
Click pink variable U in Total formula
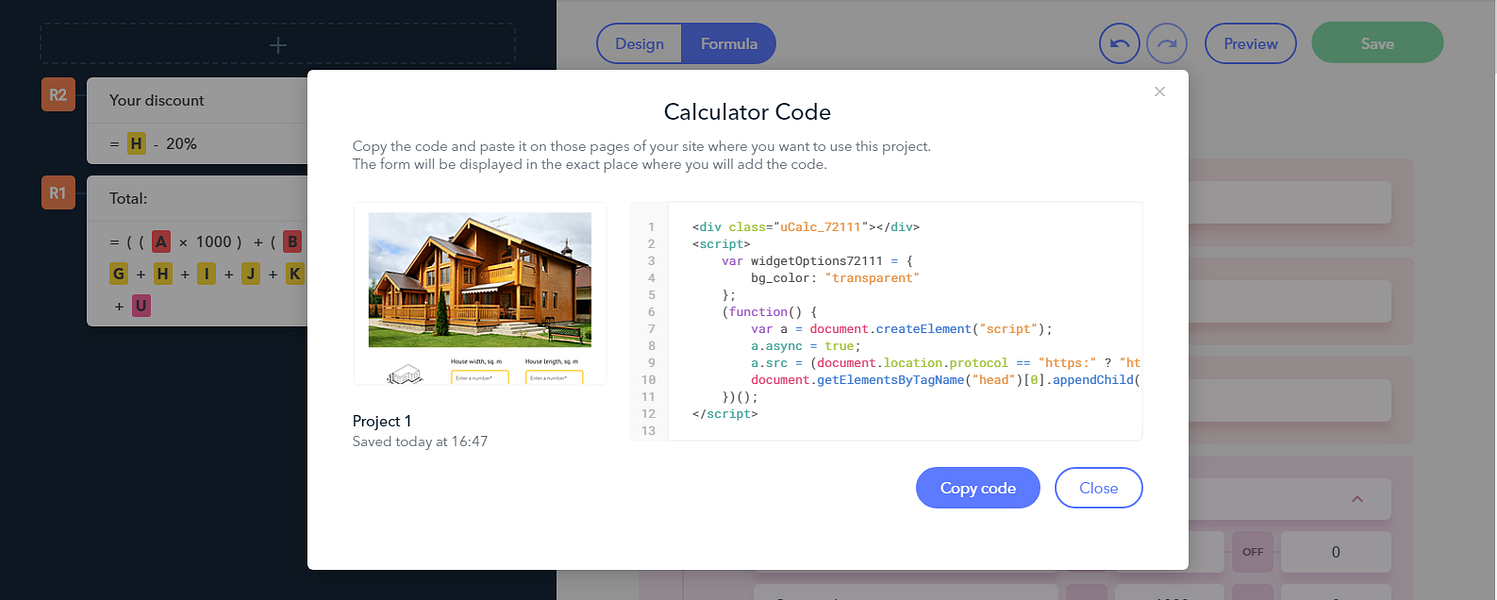click(141, 306)
